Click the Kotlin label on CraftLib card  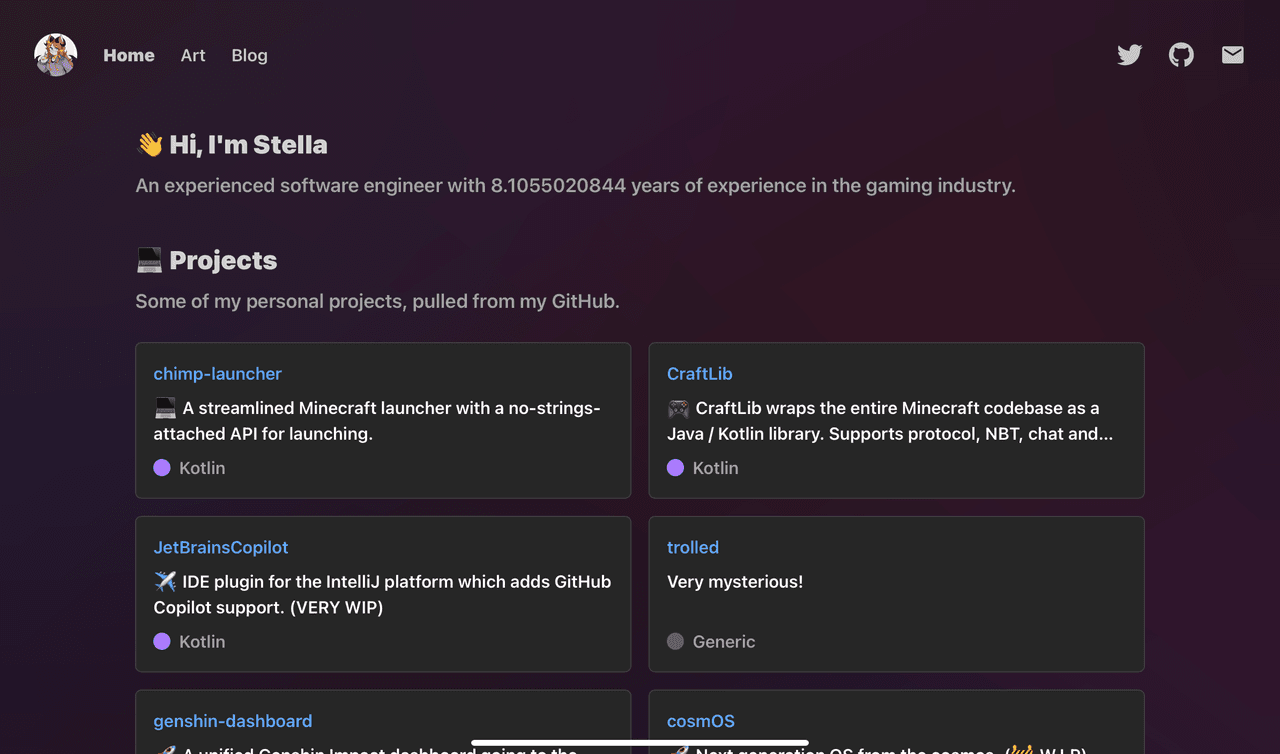click(x=716, y=468)
